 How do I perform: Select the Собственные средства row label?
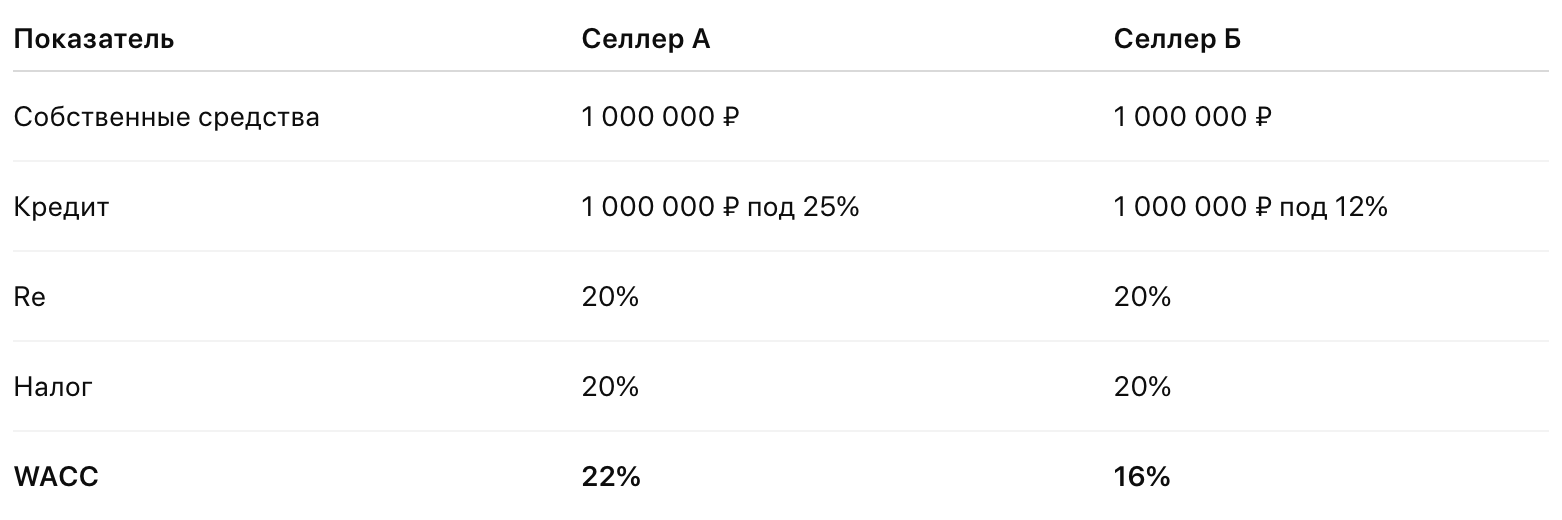(166, 117)
